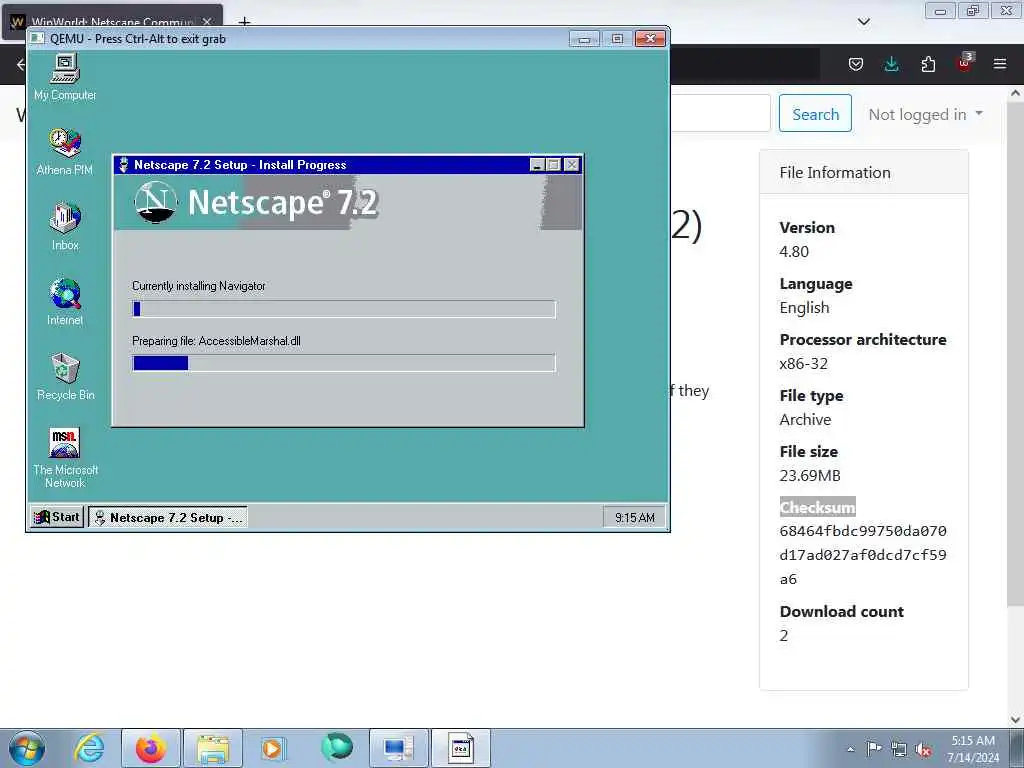This screenshot has height=768, width=1024.
Task: Open the host clock showing 5:15 AM
Action: [x=973, y=748]
